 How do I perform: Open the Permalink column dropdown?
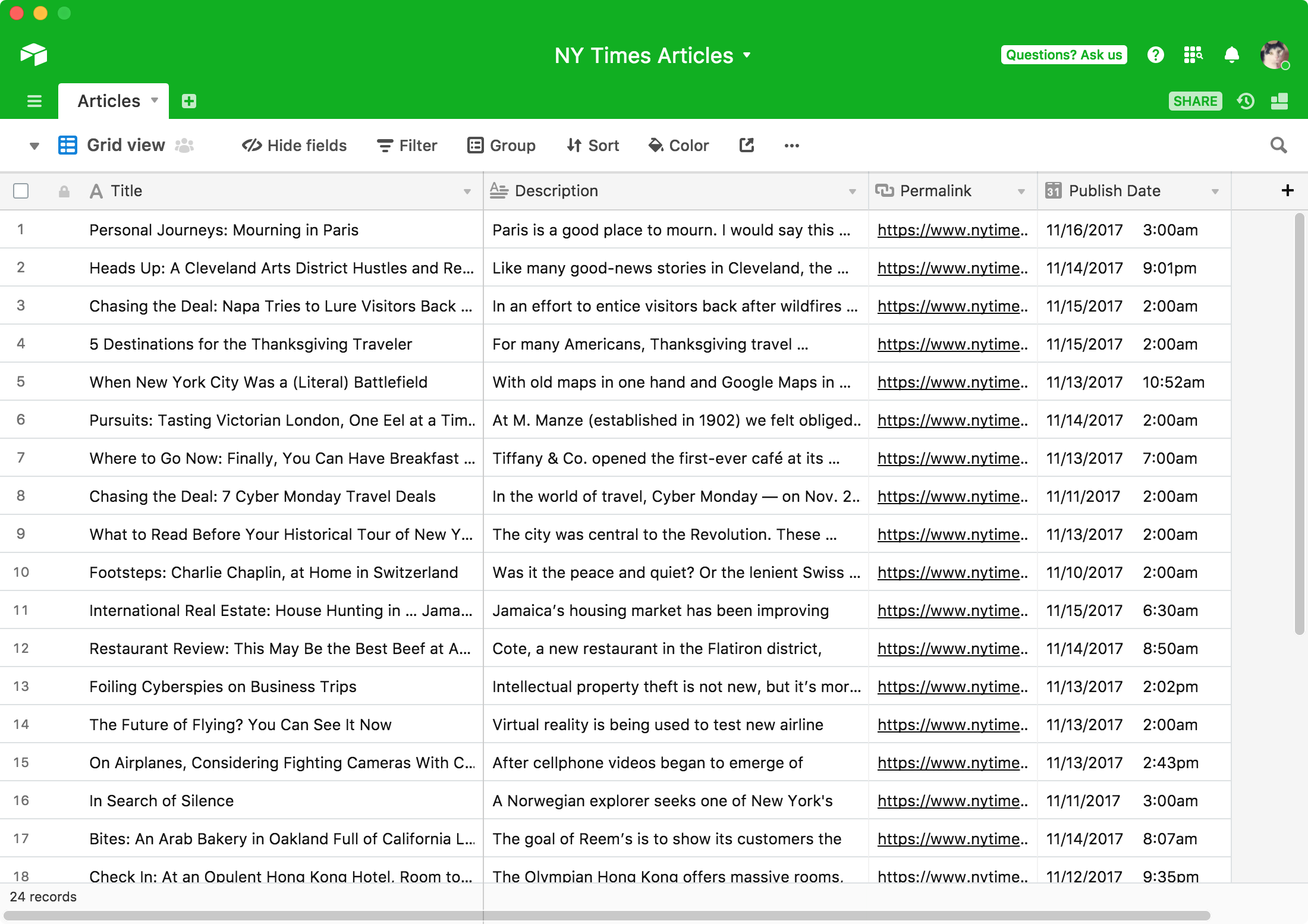coord(1021,191)
